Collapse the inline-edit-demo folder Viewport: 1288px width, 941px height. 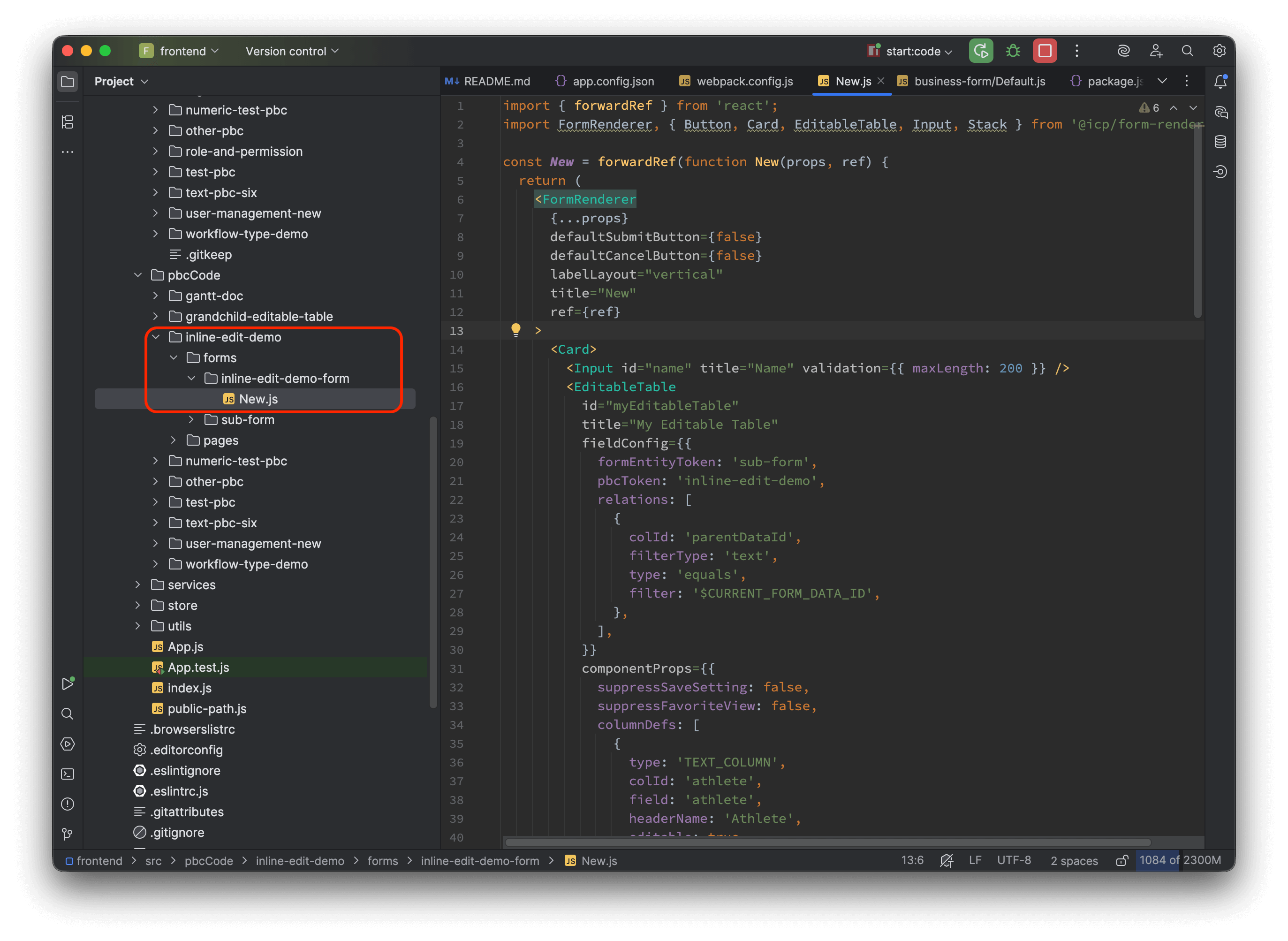click(x=155, y=337)
